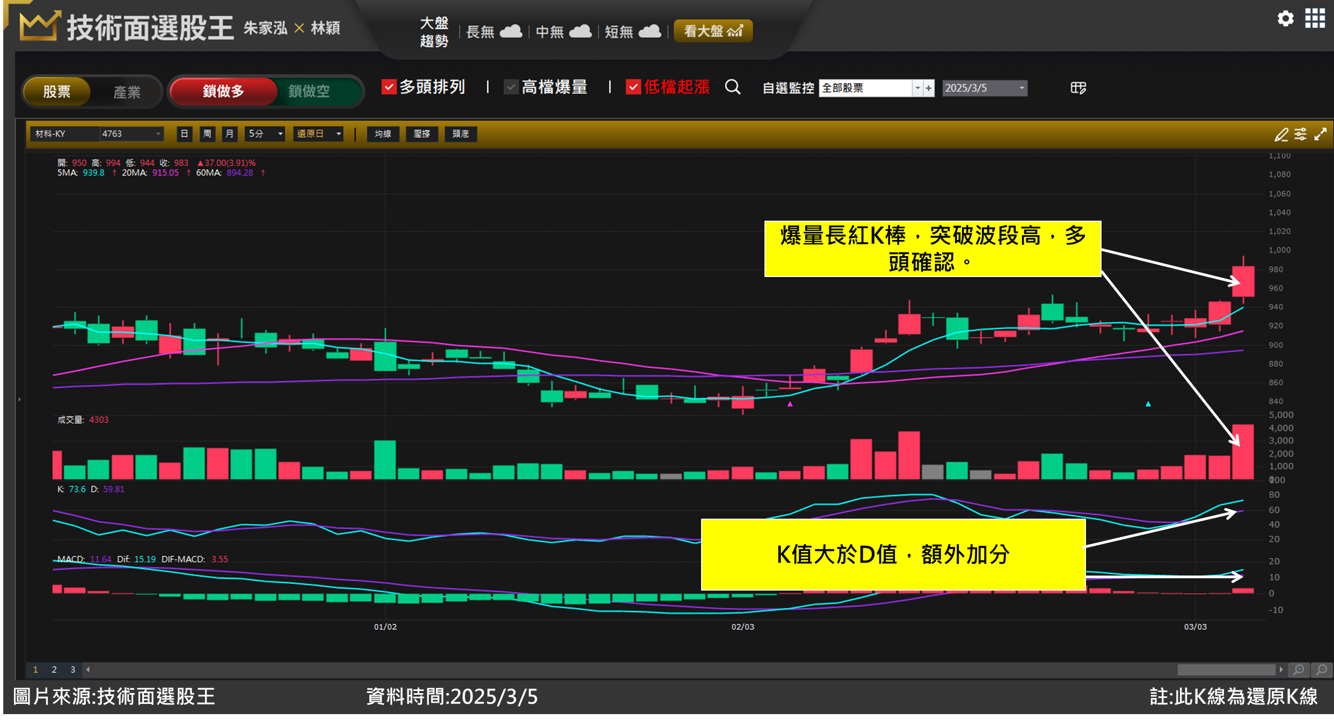Expand chart to fullscreen icon
Viewport: 1334px width, 720px height.
[1320, 134]
